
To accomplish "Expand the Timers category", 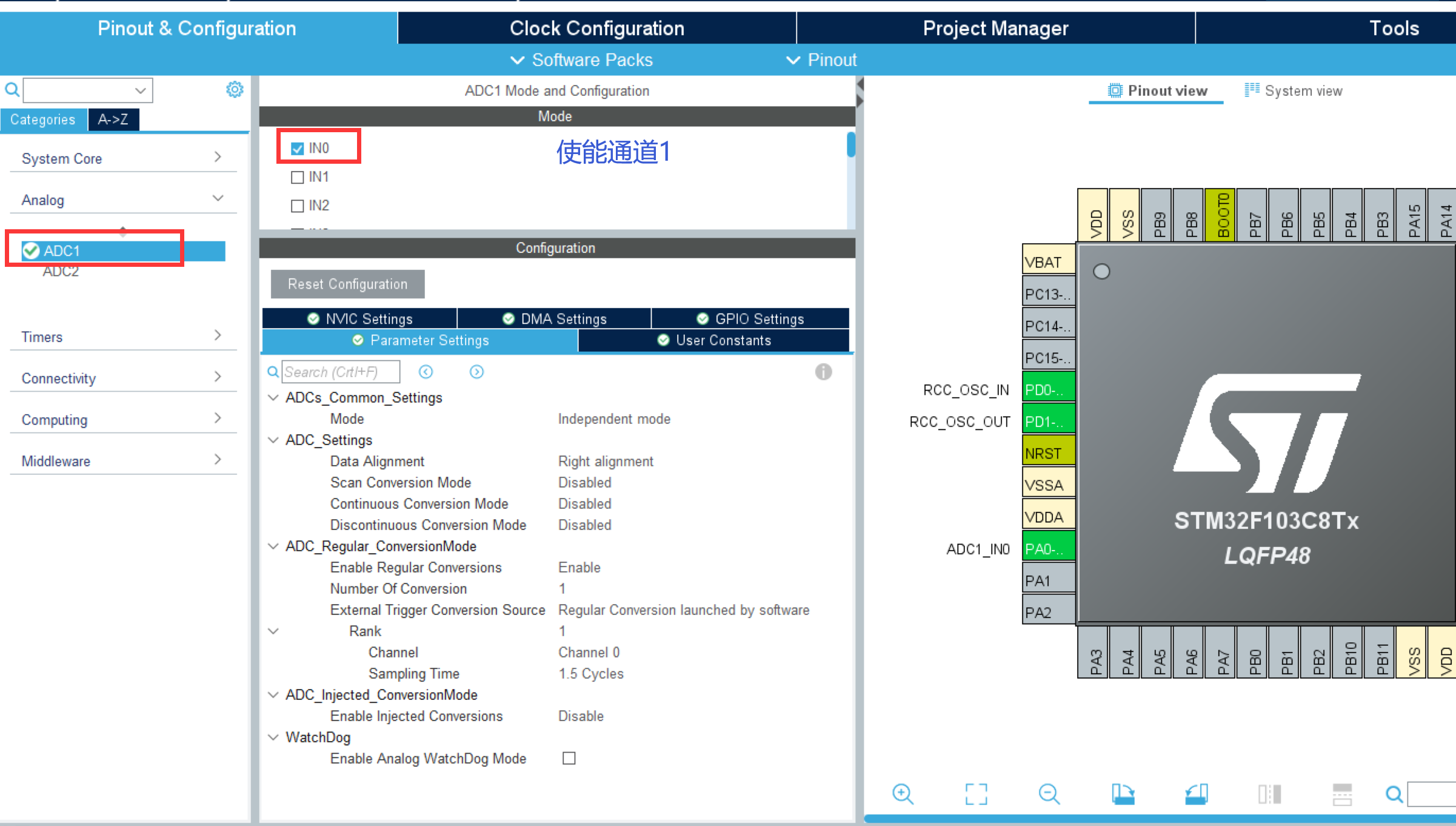I will click(218, 335).
